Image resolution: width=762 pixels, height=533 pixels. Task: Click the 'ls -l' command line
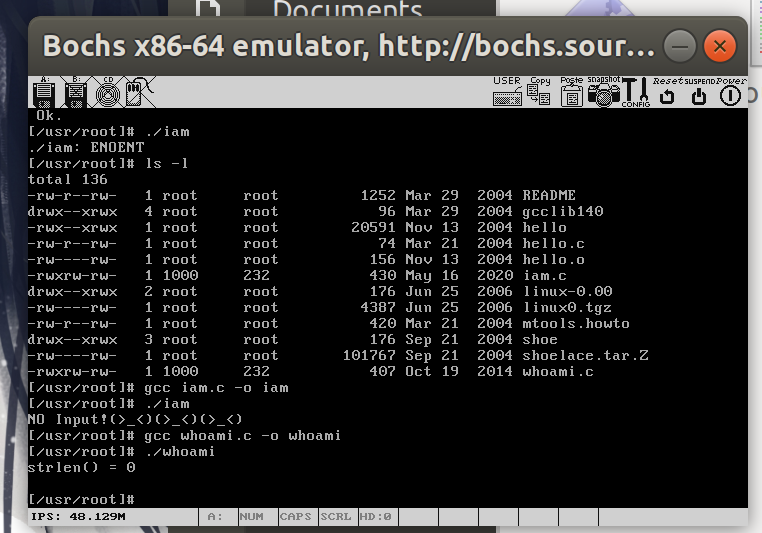166,164
